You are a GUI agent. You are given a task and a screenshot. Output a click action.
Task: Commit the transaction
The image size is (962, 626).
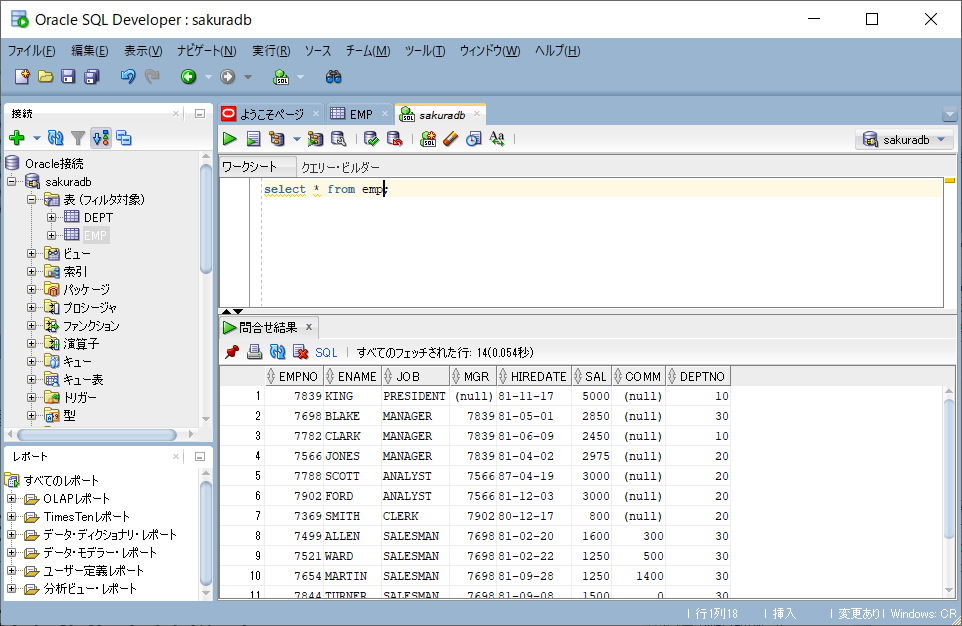click(x=371, y=139)
